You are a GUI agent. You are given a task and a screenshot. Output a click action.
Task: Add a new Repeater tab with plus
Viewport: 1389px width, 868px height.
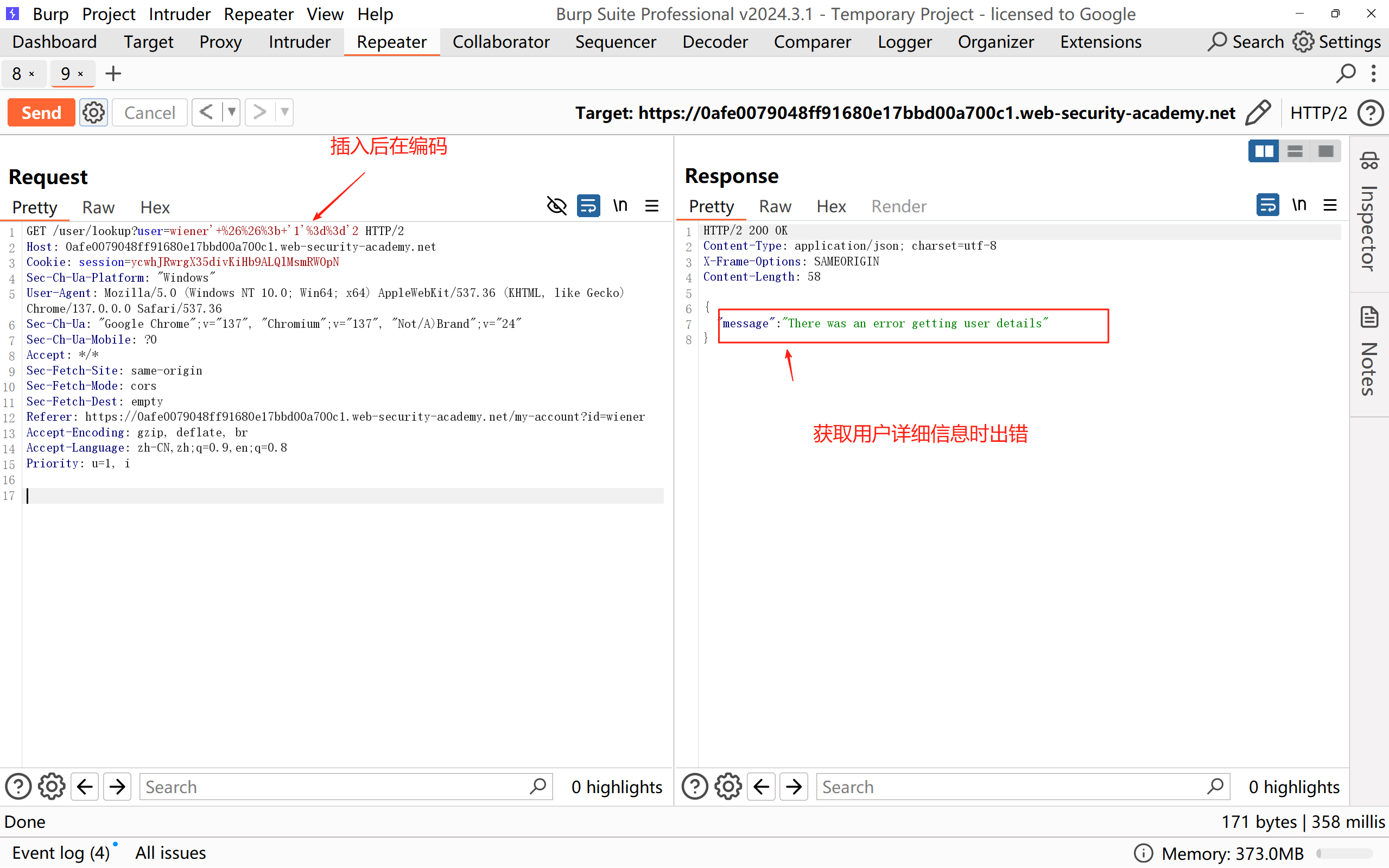click(x=113, y=73)
